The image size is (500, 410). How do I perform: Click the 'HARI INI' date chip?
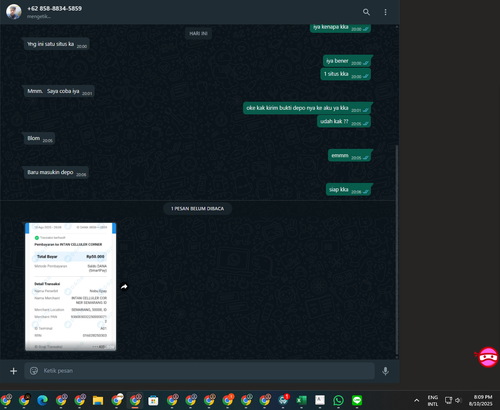[198, 33]
